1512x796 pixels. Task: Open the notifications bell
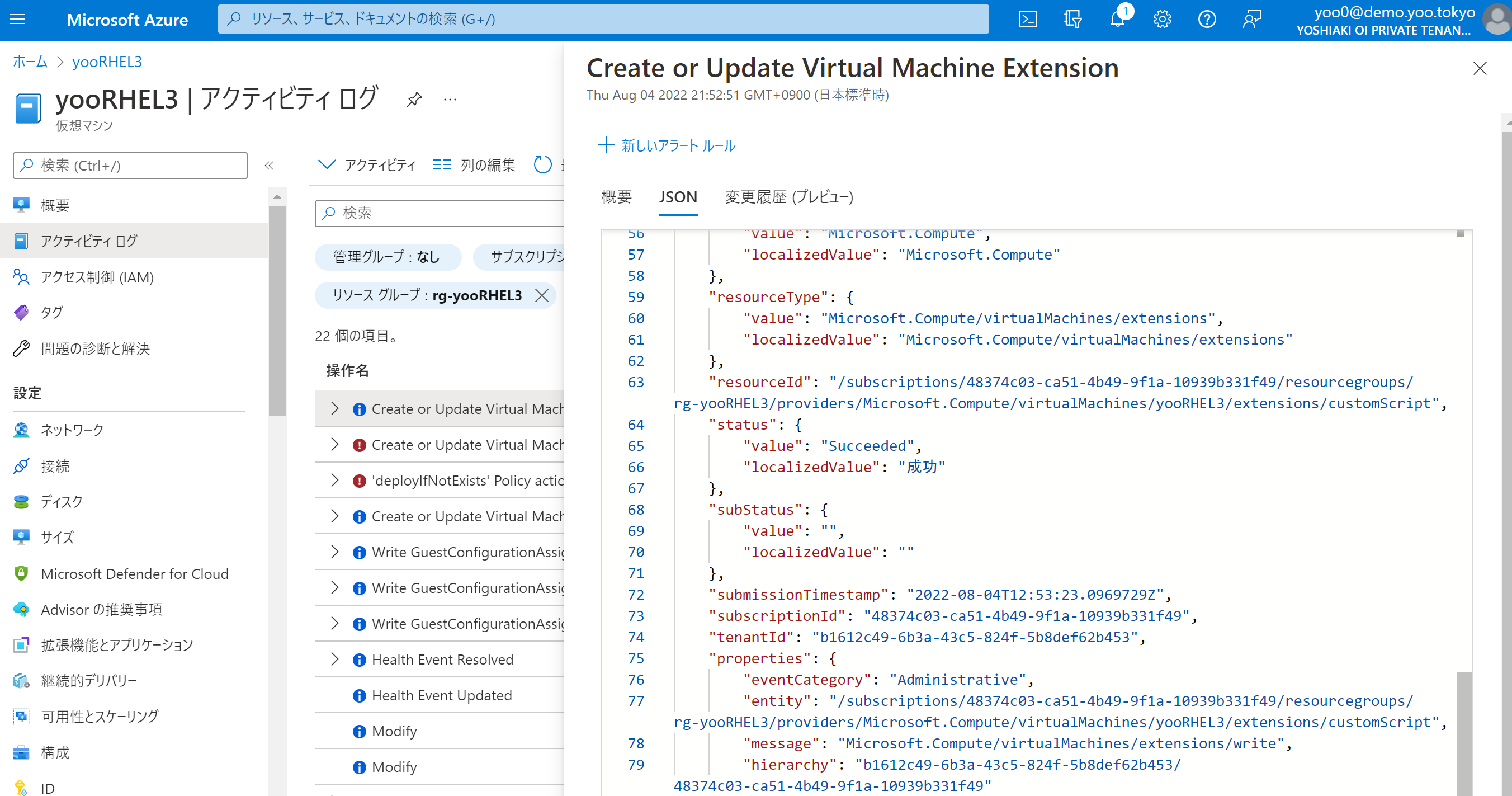click(x=1117, y=19)
